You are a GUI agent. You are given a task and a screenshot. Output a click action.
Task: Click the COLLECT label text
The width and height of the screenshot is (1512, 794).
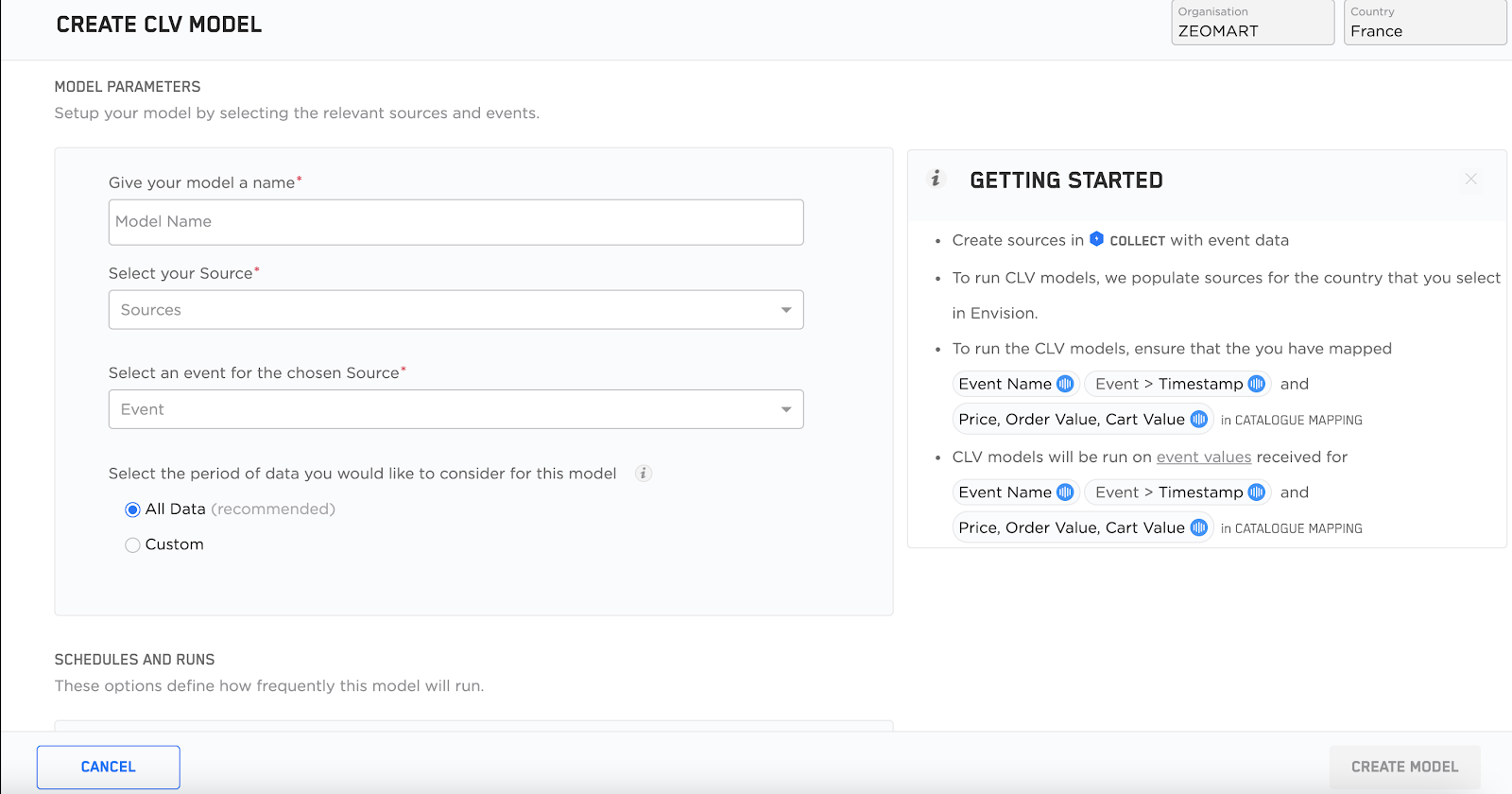pos(1138,241)
